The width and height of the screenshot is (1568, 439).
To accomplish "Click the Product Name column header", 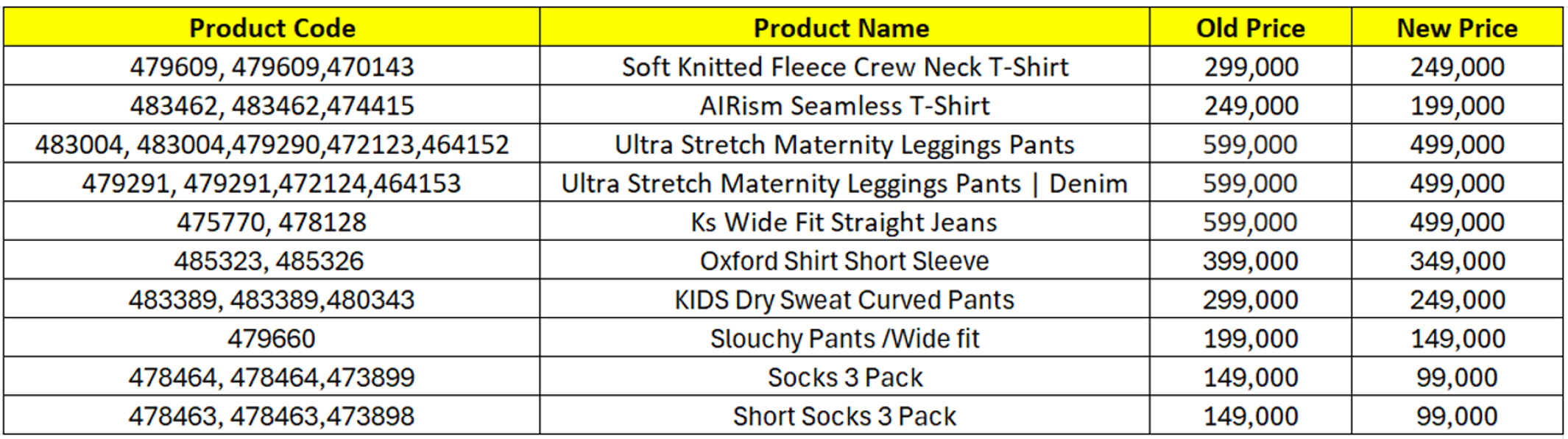I will 844,28.
